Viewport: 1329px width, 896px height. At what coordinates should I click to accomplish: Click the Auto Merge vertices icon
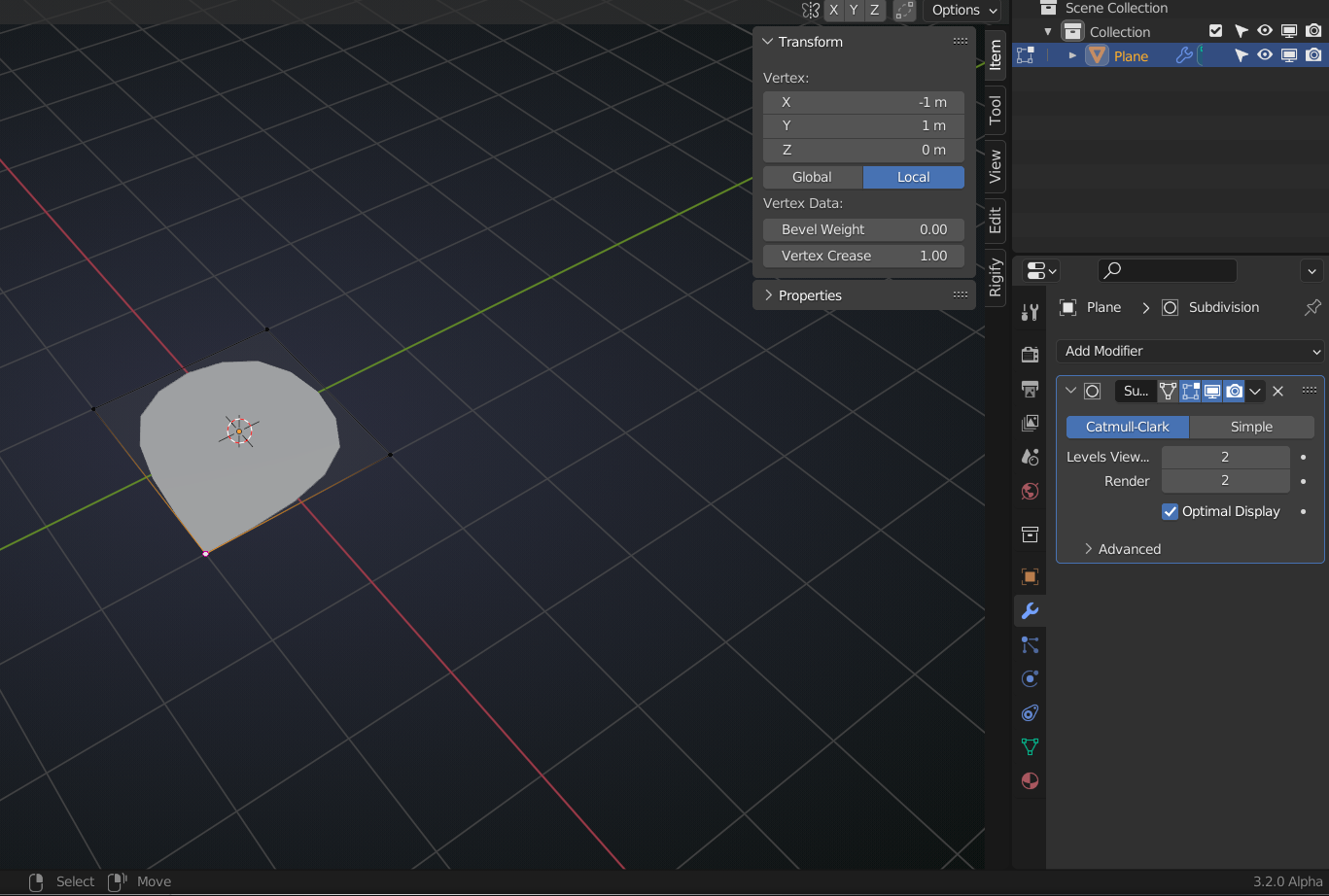coord(904,10)
